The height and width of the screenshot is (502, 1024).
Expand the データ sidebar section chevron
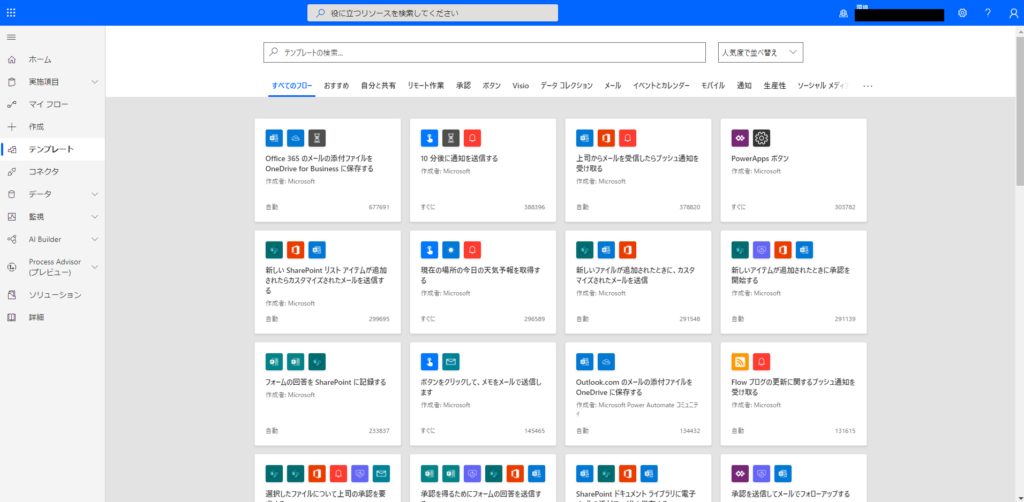[95, 194]
